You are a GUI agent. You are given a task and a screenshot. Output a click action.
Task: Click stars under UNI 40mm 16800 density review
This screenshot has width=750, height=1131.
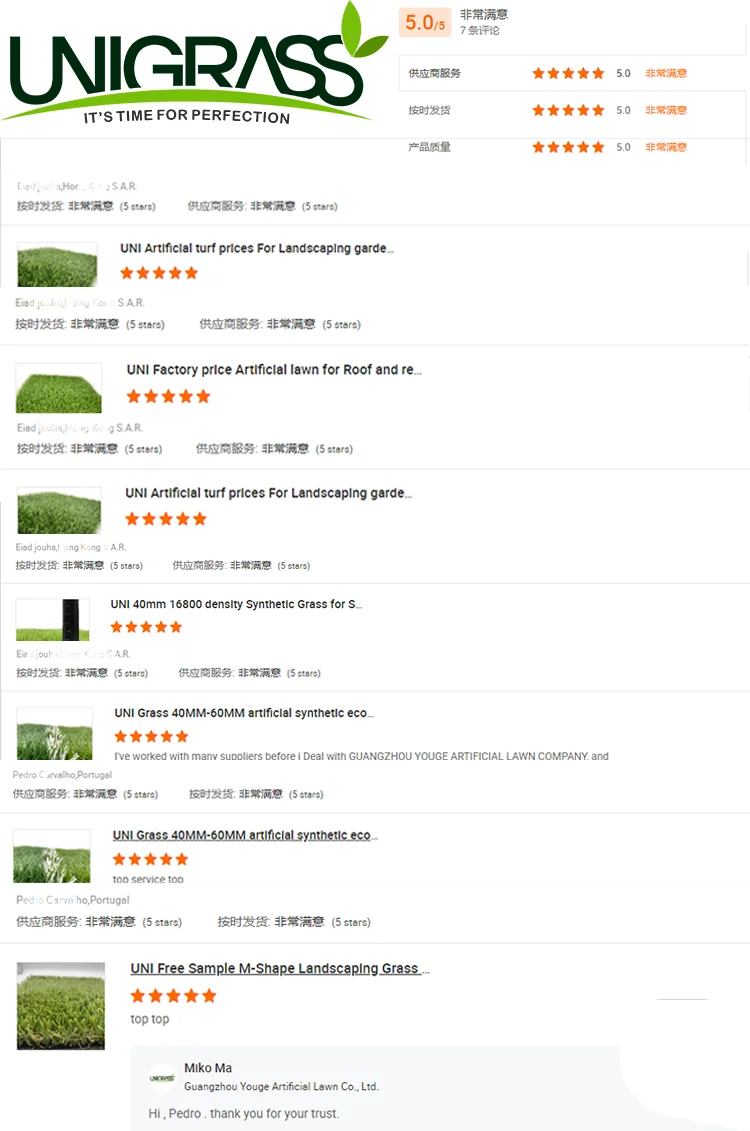click(146, 627)
